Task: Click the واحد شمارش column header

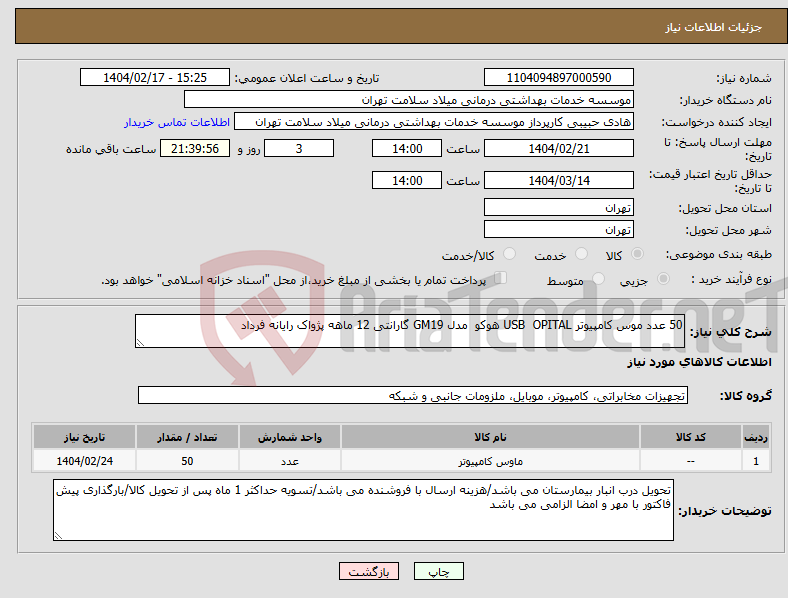Action: tap(290, 437)
